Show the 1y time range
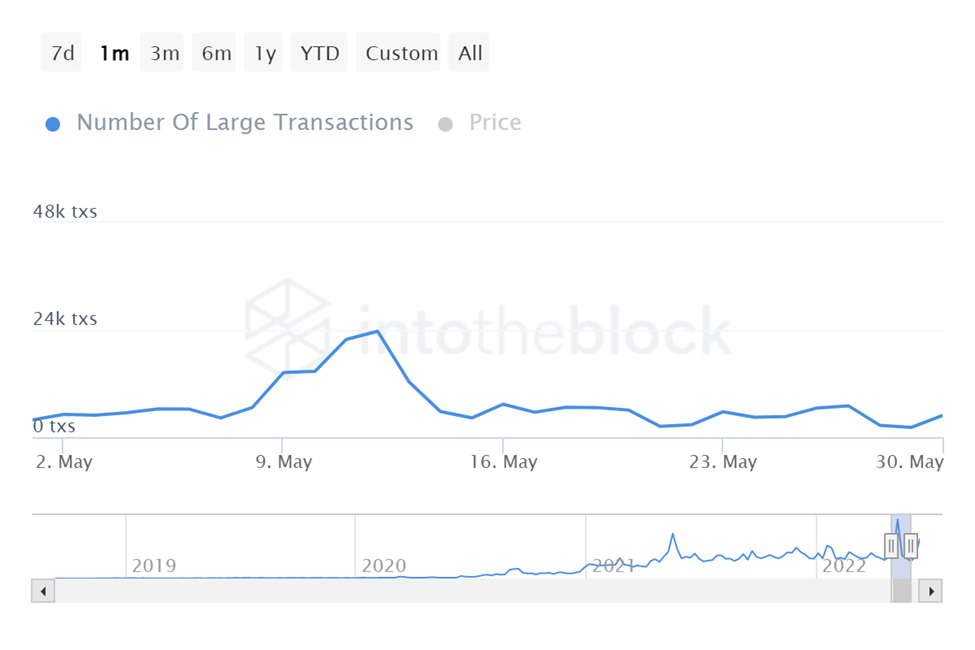Viewport: 975px width, 650px height. pyautogui.click(x=265, y=53)
